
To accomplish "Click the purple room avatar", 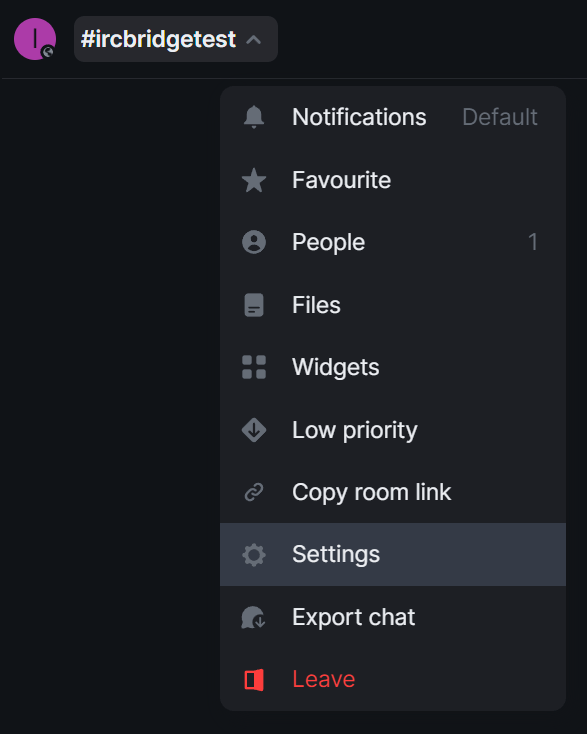I will pyautogui.click(x=35, y=39).
